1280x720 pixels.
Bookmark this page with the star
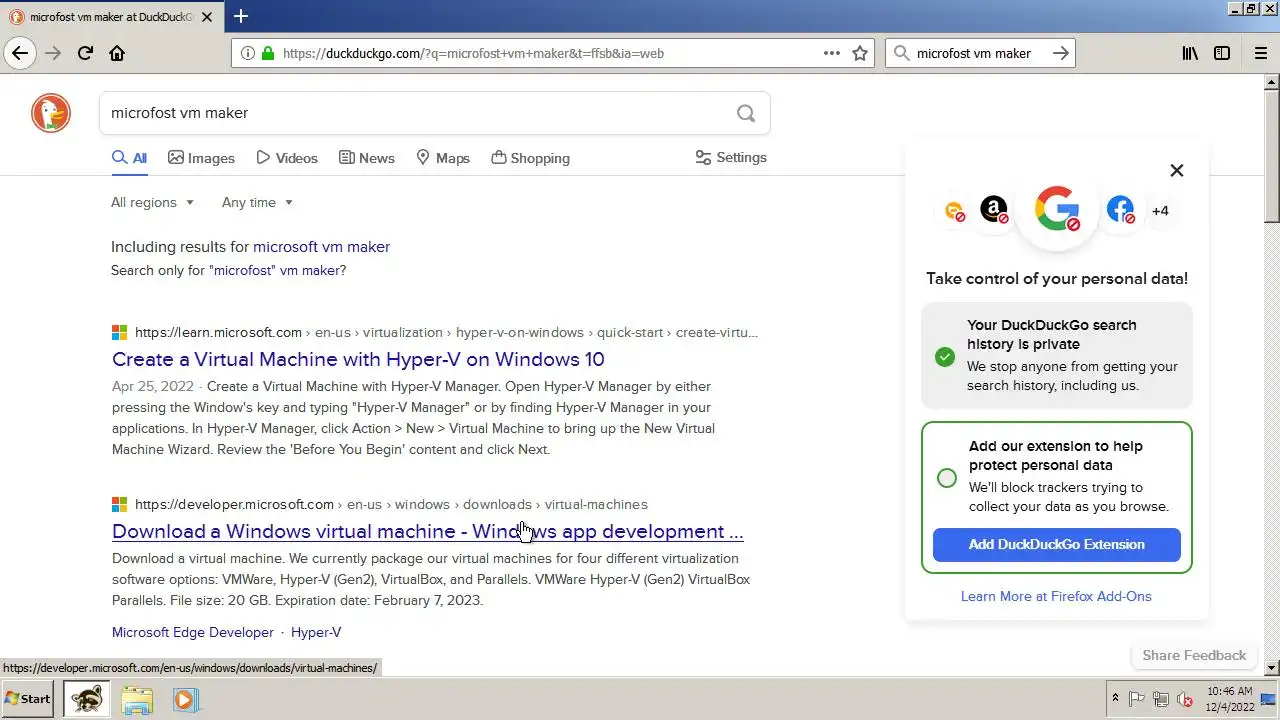[860, 53]
